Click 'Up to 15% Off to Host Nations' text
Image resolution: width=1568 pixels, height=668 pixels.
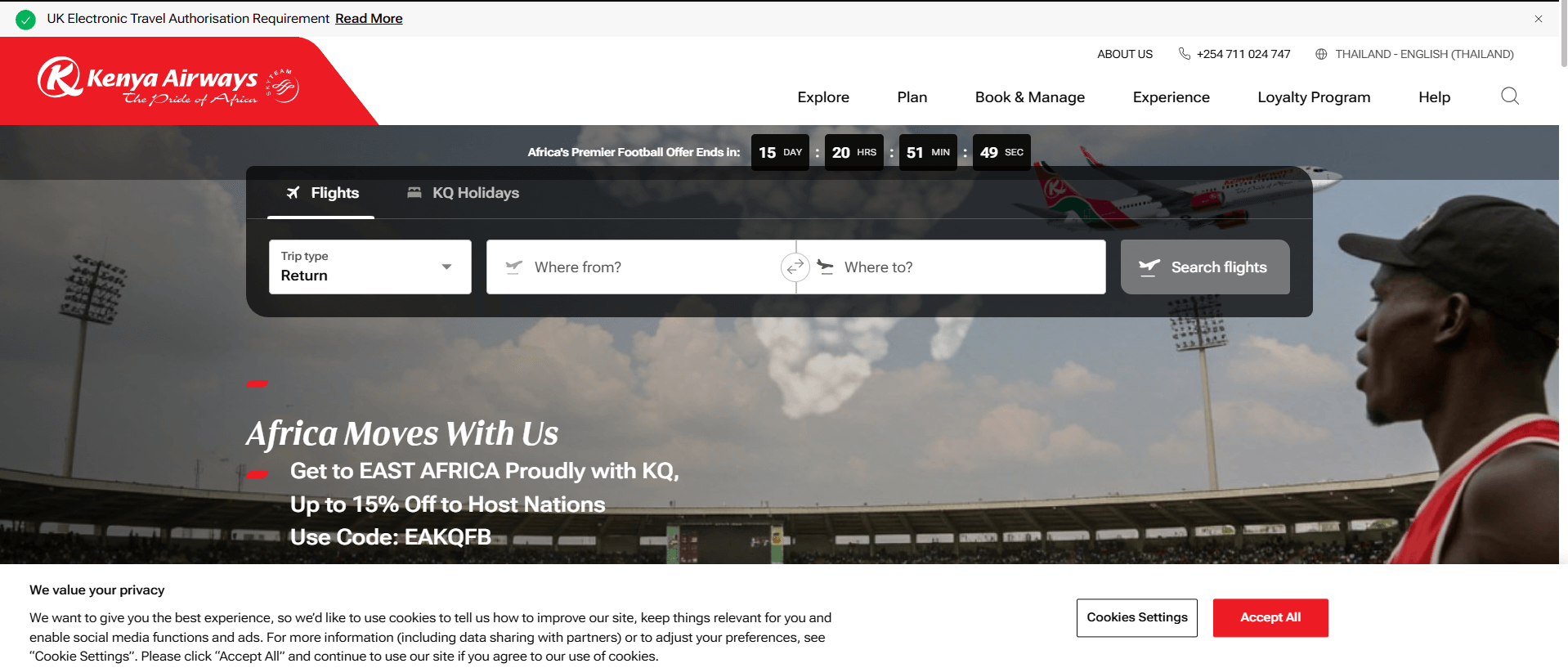pyautogui.click(x=447, y=504)
